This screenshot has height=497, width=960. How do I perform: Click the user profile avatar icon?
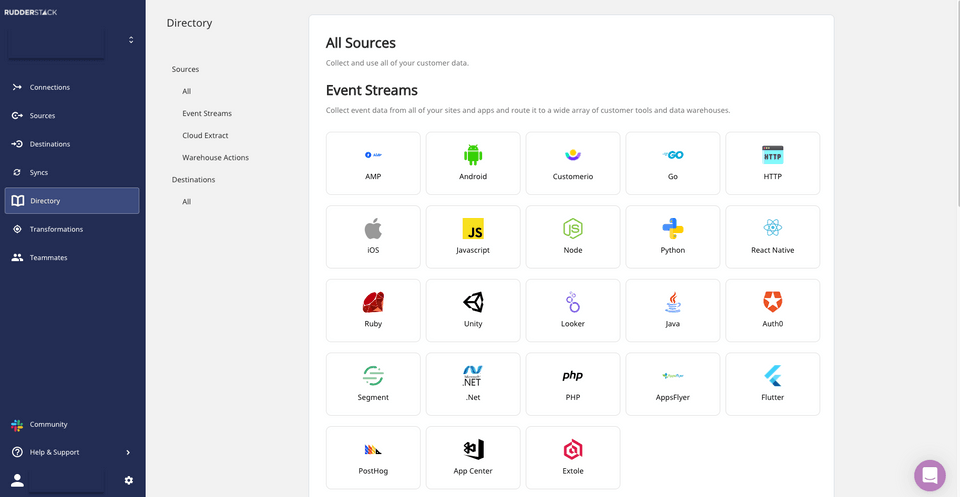(x=17, y=480)
